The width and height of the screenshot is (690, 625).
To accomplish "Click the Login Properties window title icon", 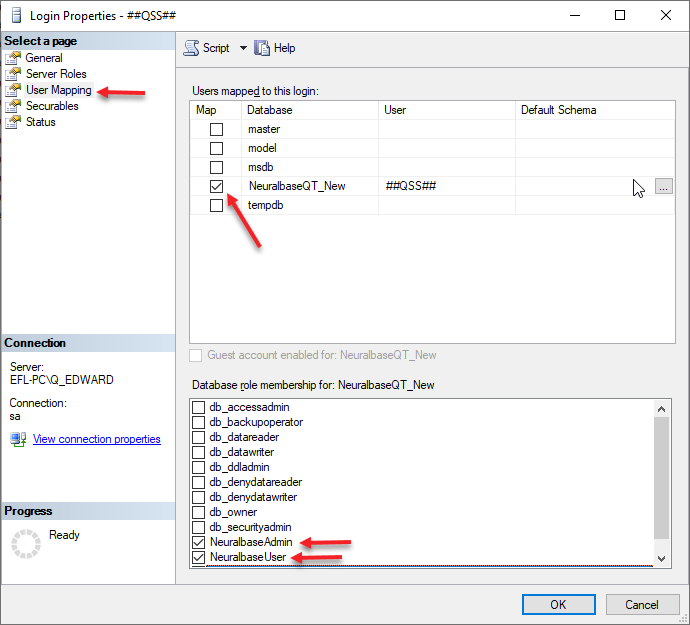I will [x=16, y=15].
